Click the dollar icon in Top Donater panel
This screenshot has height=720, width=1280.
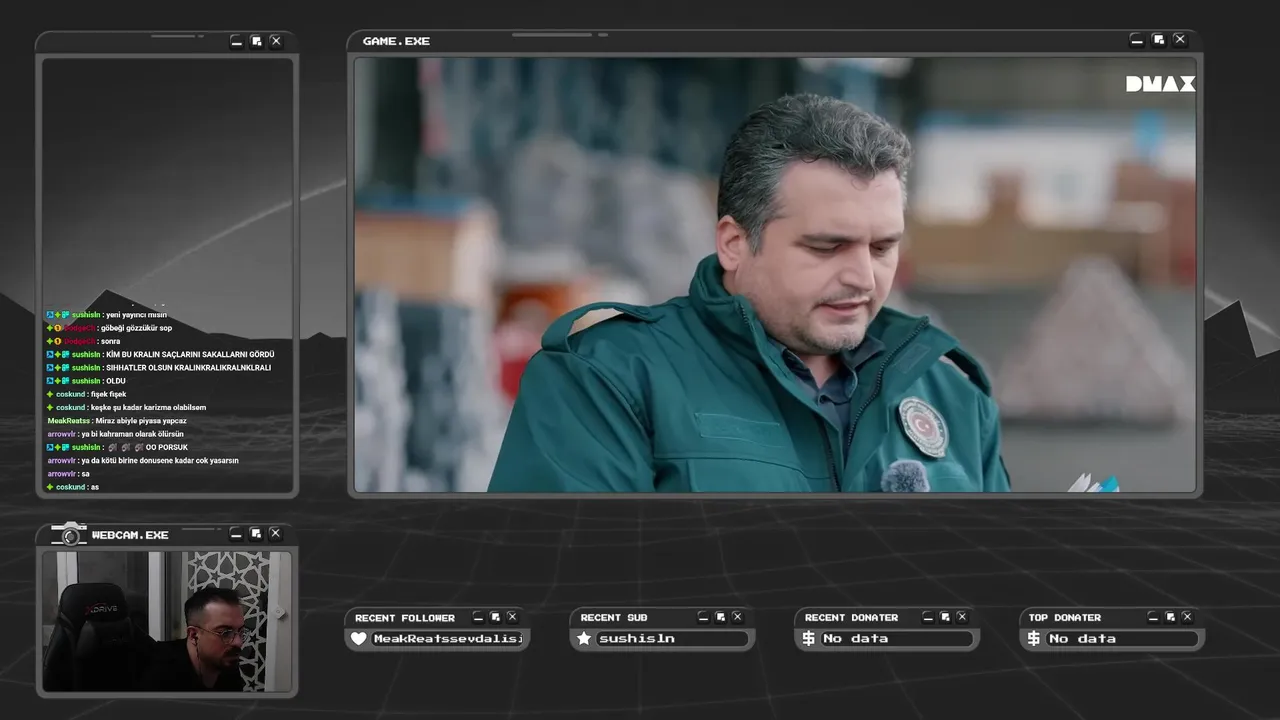[1034, 638]
